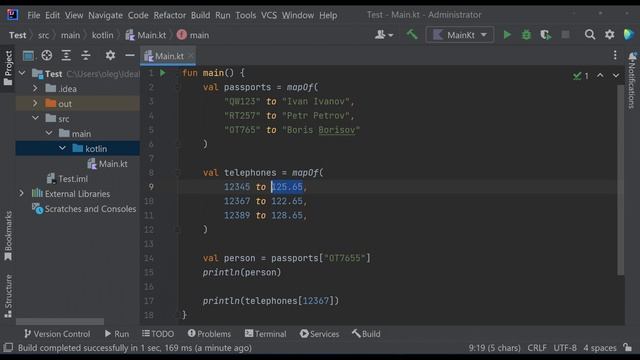640x360 pixels.
Task: Open editor tab options three-dot menu
Action: click(x=615, y=55)
